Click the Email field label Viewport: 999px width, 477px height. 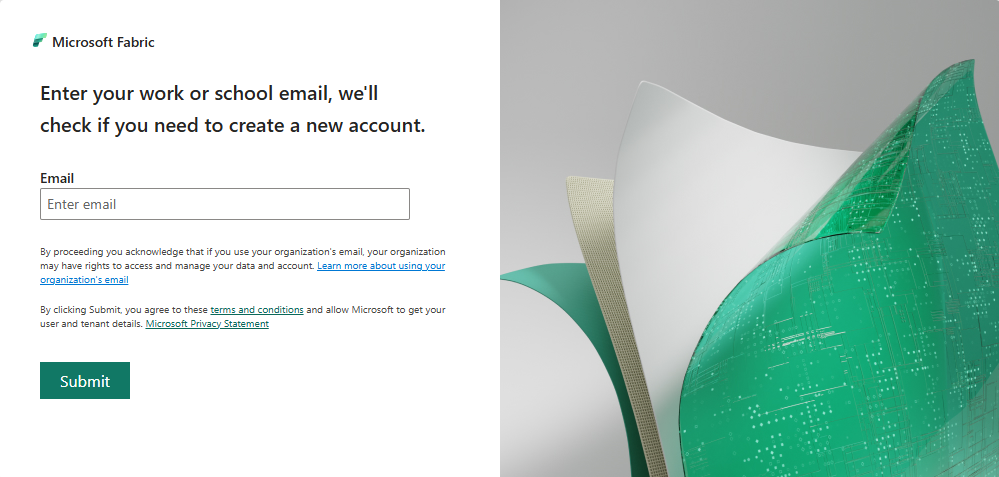click(x=57, y=178)
